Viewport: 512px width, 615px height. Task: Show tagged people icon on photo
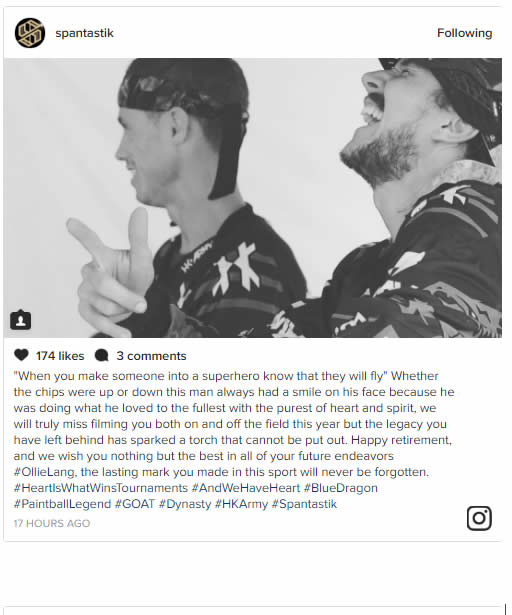tap(20, 320)
